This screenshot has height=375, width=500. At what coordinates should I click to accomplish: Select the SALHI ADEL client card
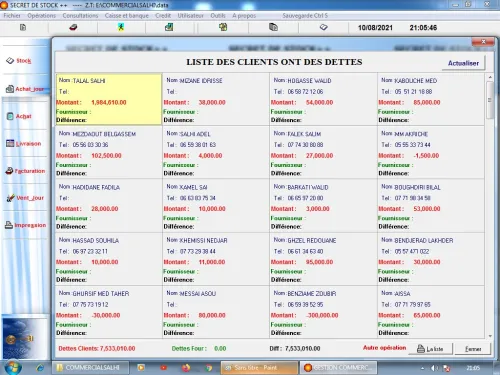[216, 153]
